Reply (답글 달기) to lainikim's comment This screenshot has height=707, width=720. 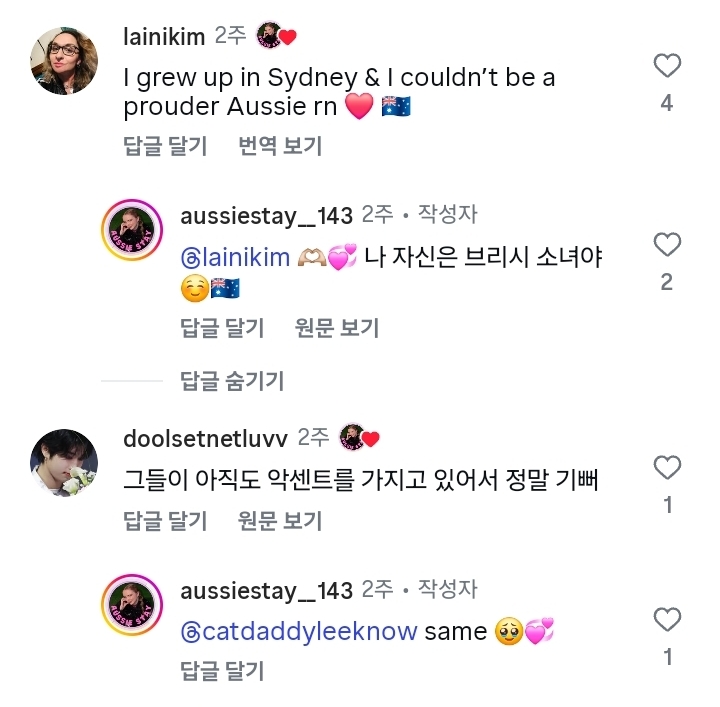click(x=165, y=146)
